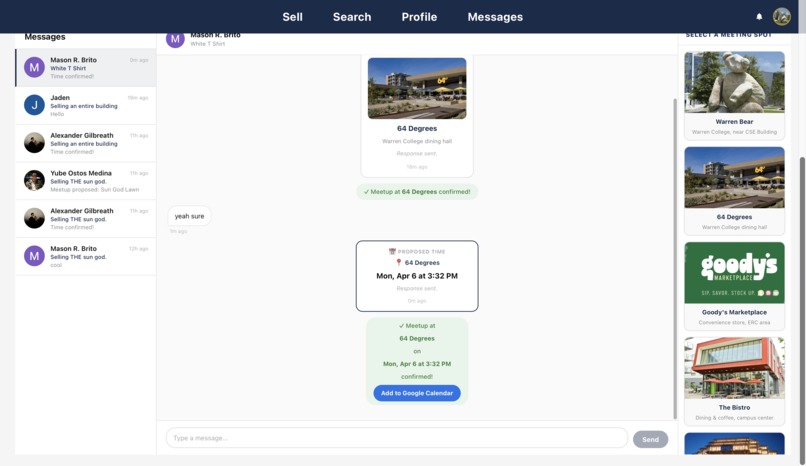Open Alexander Gilbreath entire building conversation

(x=86, y=143)
